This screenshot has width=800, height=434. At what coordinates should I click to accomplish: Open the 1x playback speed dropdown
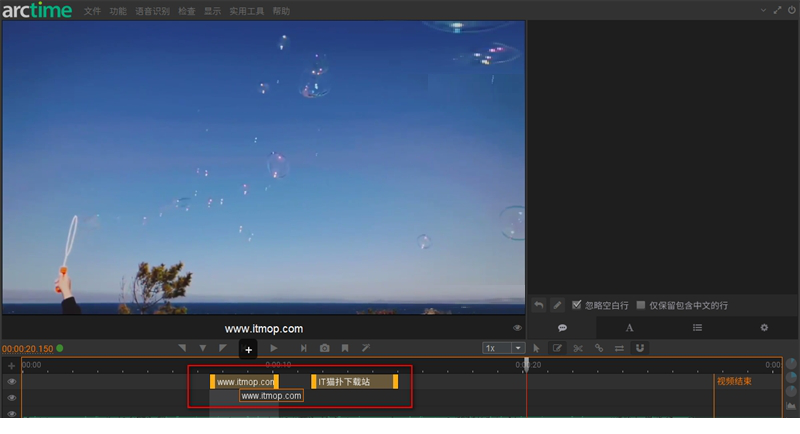coord(503,348)
